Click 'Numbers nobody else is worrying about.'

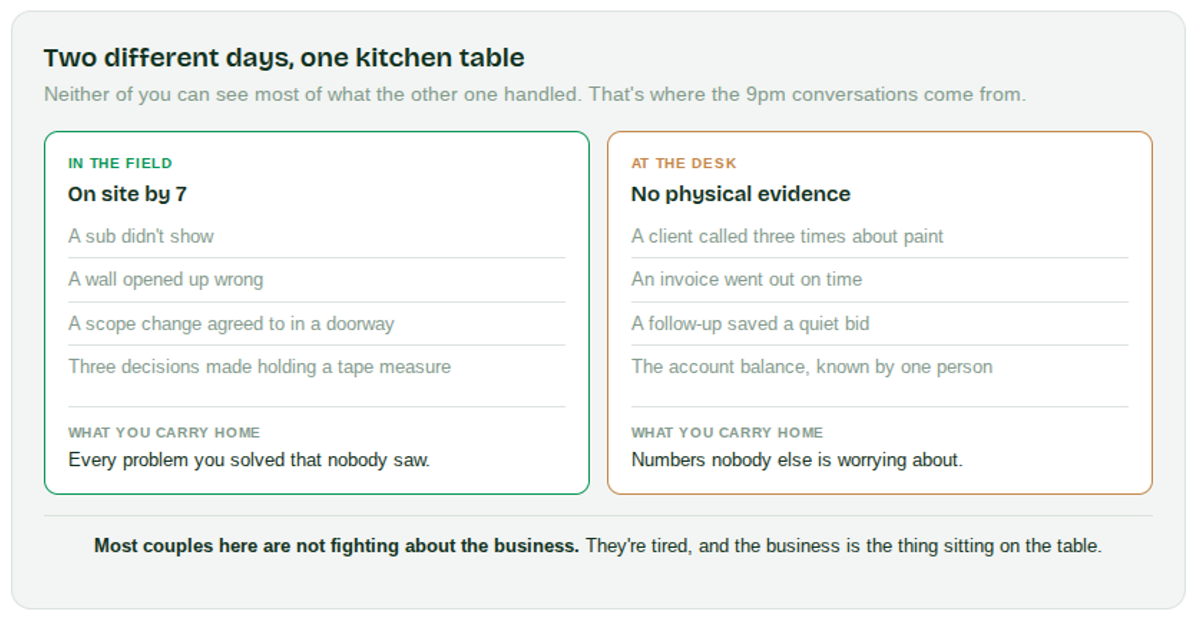[797, 460]
